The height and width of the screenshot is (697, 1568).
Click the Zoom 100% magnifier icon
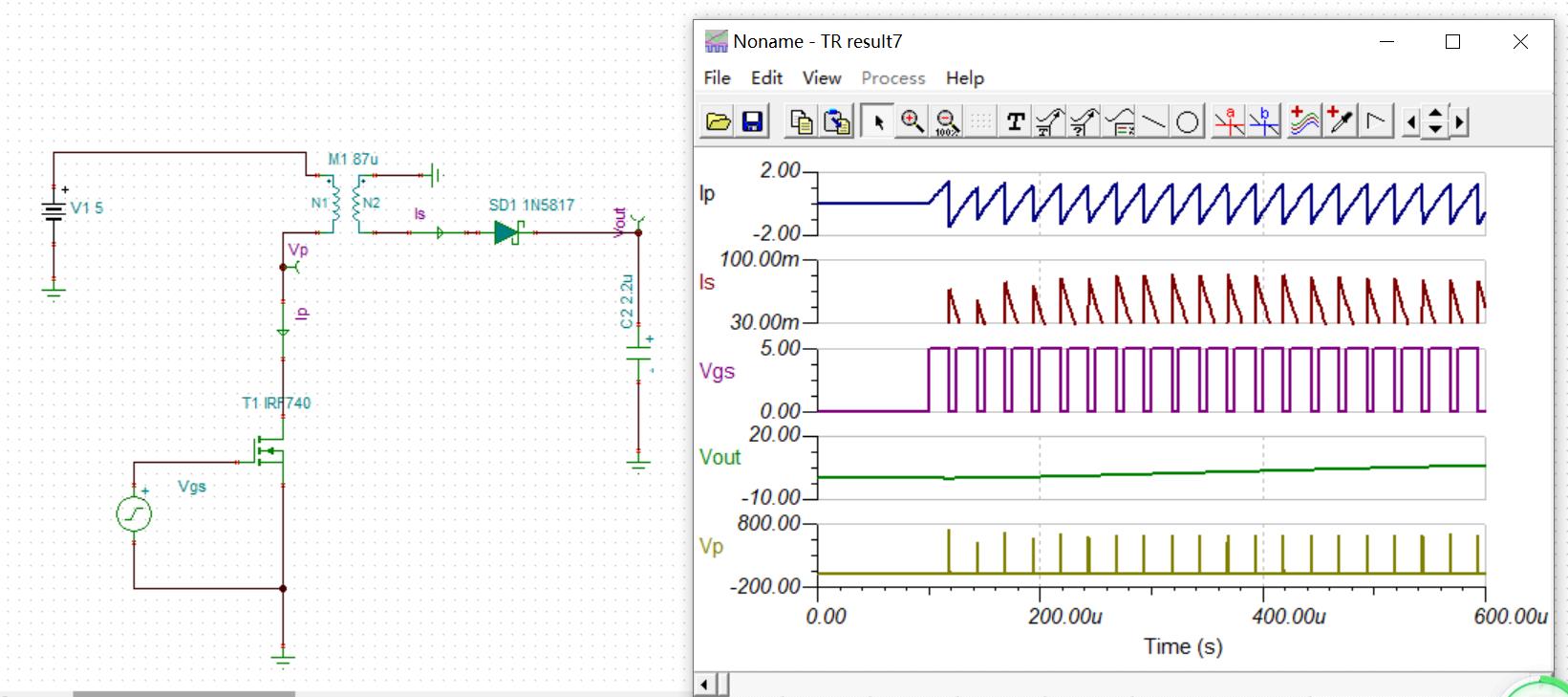coord(947,121)
